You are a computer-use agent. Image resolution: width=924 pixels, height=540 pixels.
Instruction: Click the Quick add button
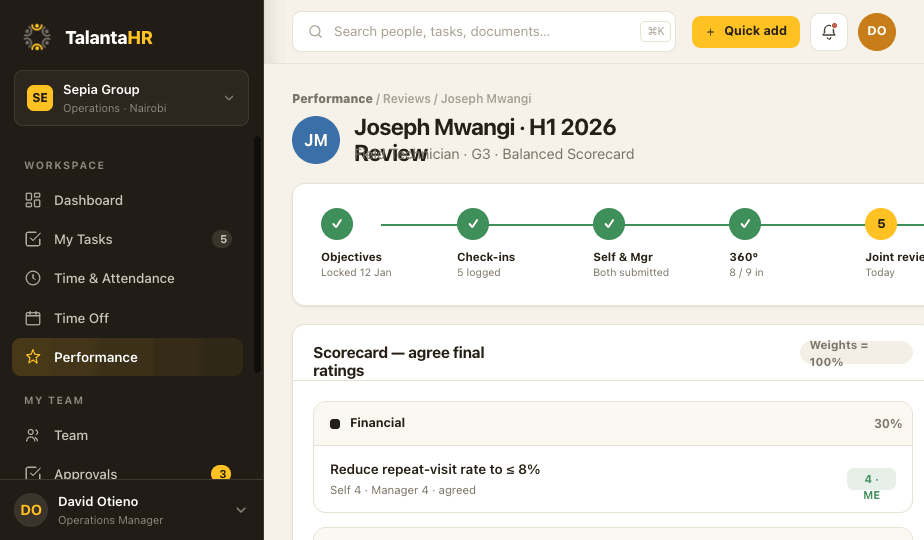745,31
